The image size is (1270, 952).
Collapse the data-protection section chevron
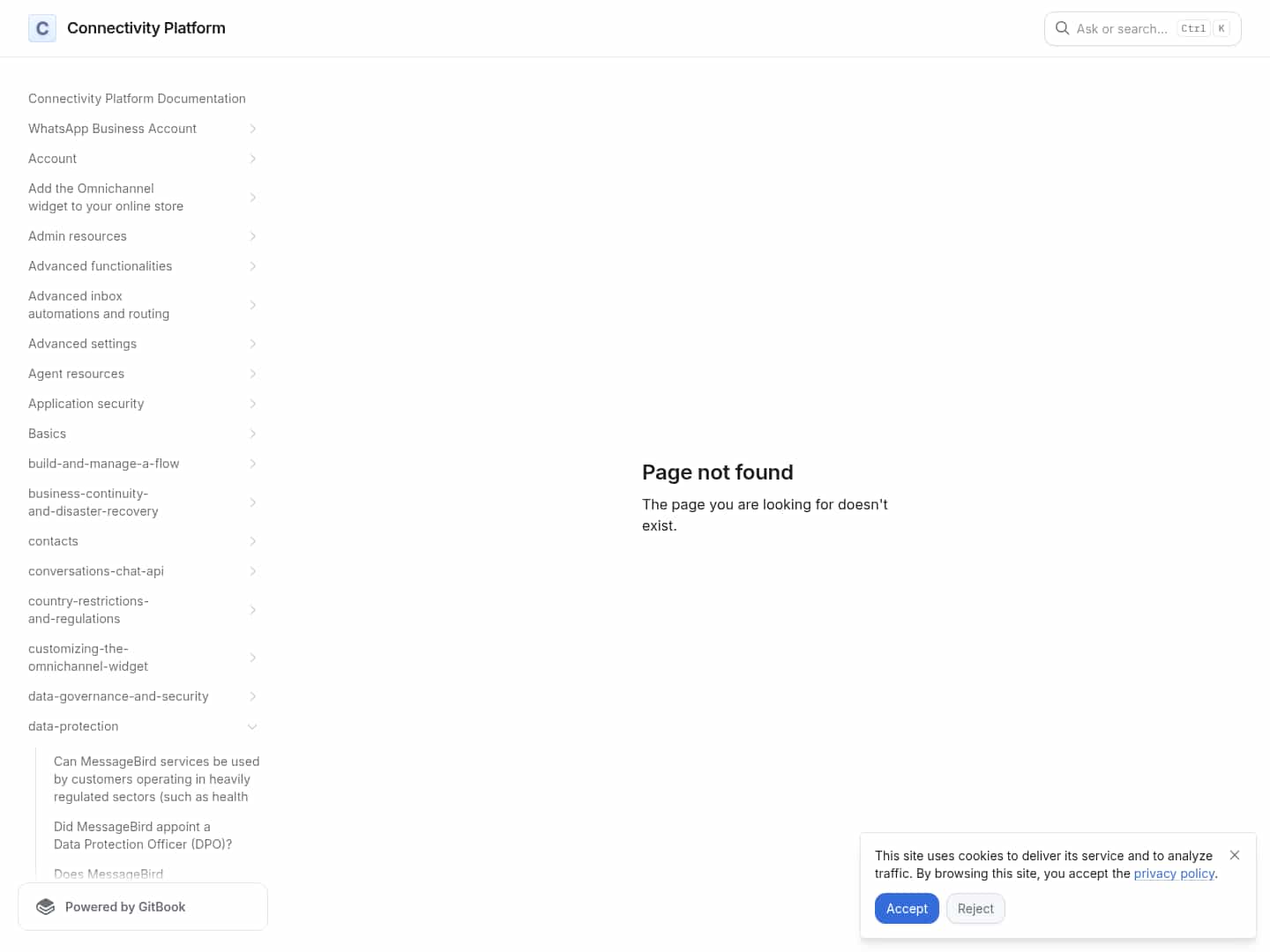(253, 726)
